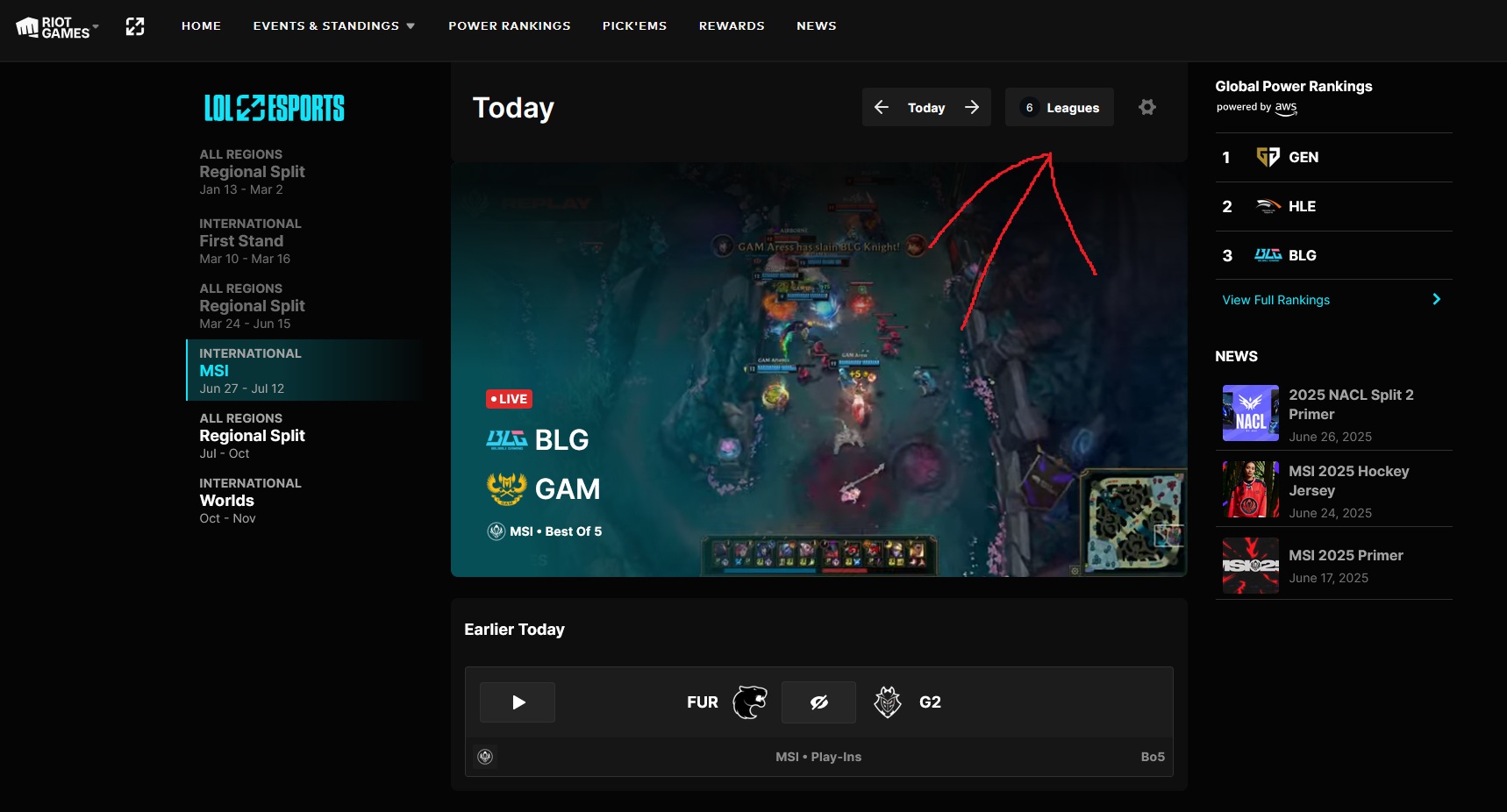The width and height of the screenshot is (1507, 812).
Task: Select First Stand Mar 10 - Mar 16
Action: click(304, 241)
